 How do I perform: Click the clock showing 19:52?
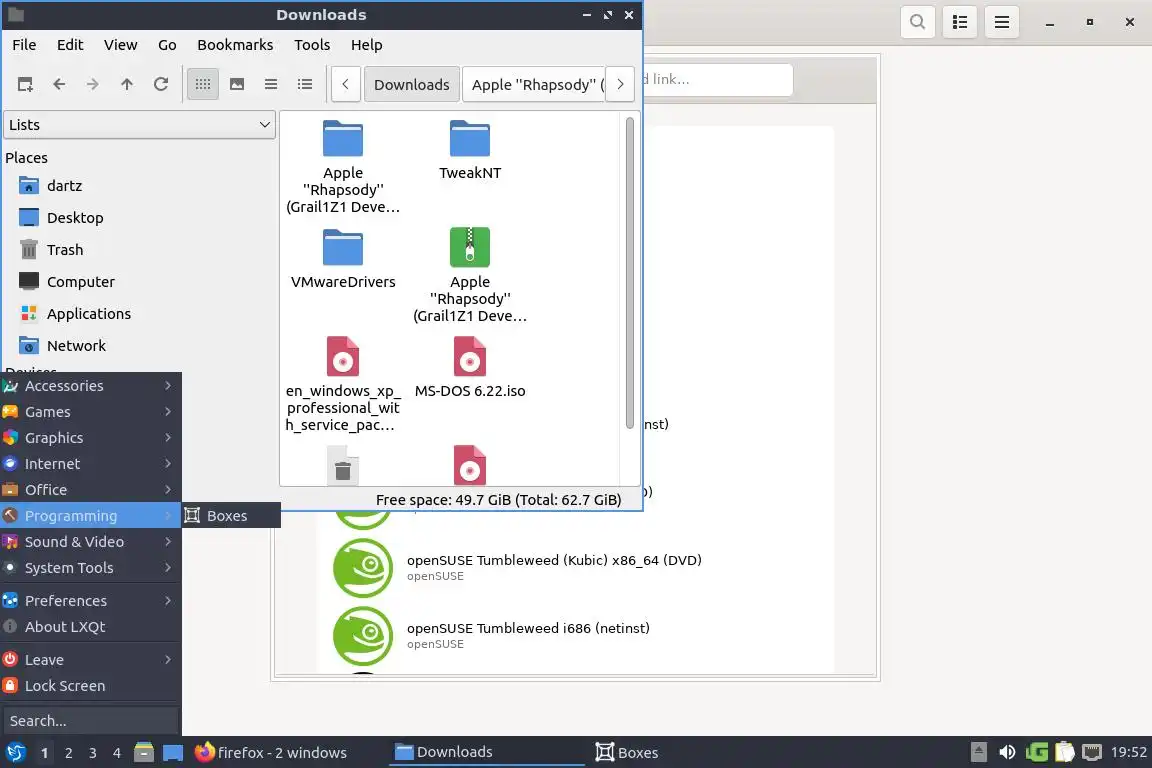click(x=1128, y=752)
